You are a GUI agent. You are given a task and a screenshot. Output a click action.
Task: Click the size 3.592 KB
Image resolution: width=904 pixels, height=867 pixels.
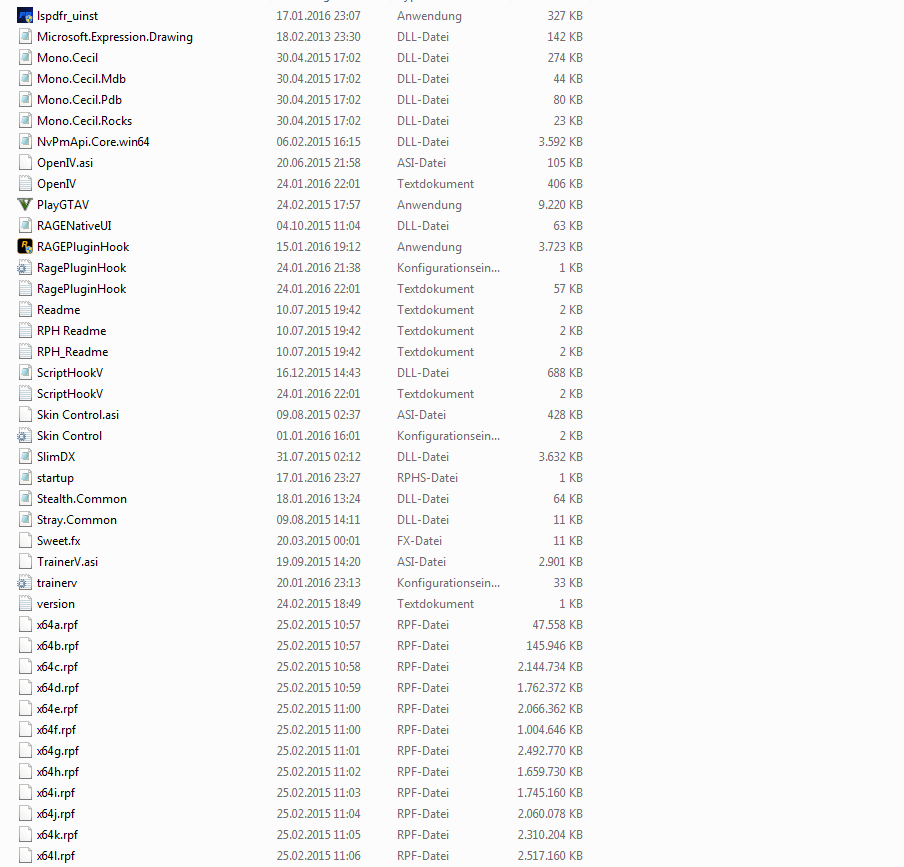[x=560, y=142]
